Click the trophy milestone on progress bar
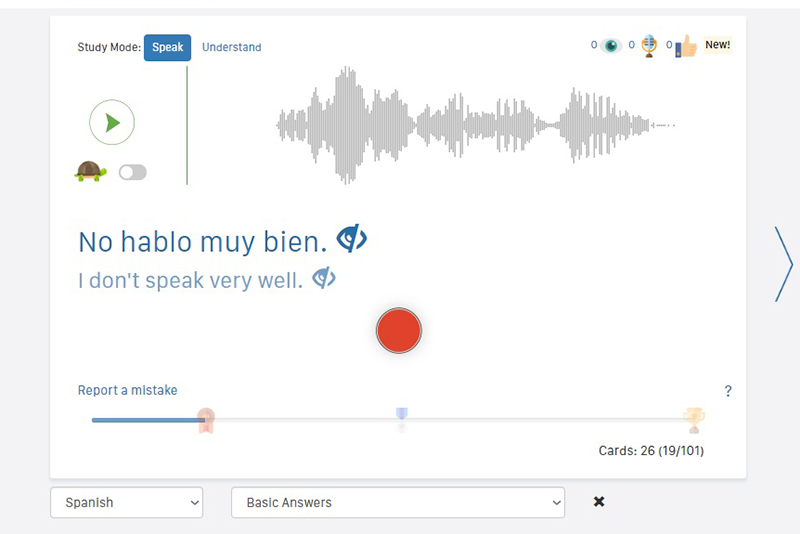 [x=693, y=419]
